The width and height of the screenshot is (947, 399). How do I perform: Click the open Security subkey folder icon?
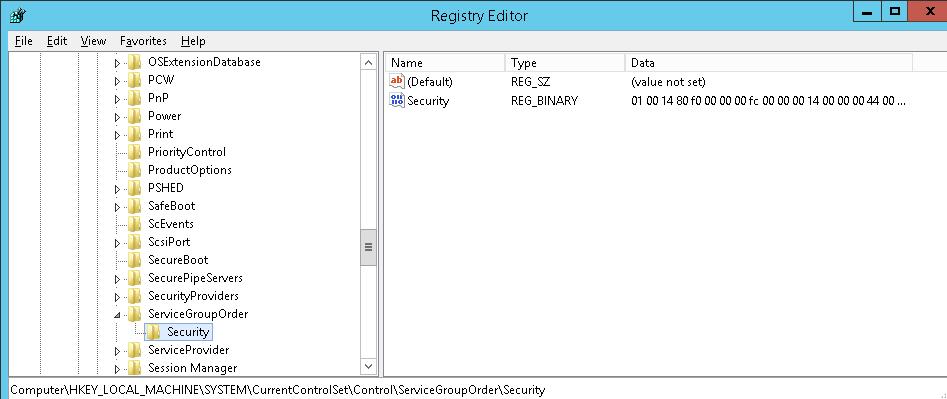[154, 332]
